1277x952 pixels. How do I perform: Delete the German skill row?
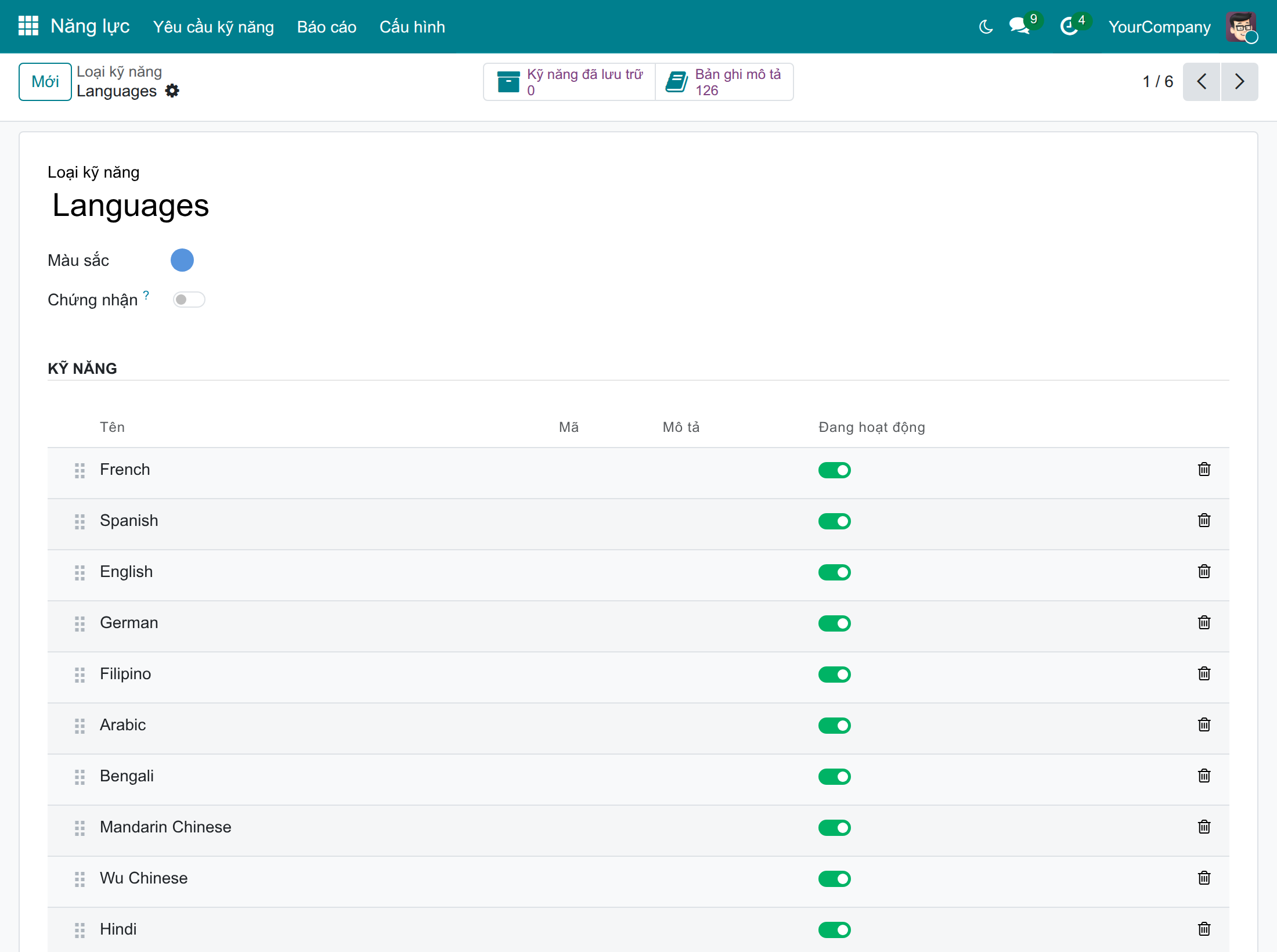coord(1204,622)
